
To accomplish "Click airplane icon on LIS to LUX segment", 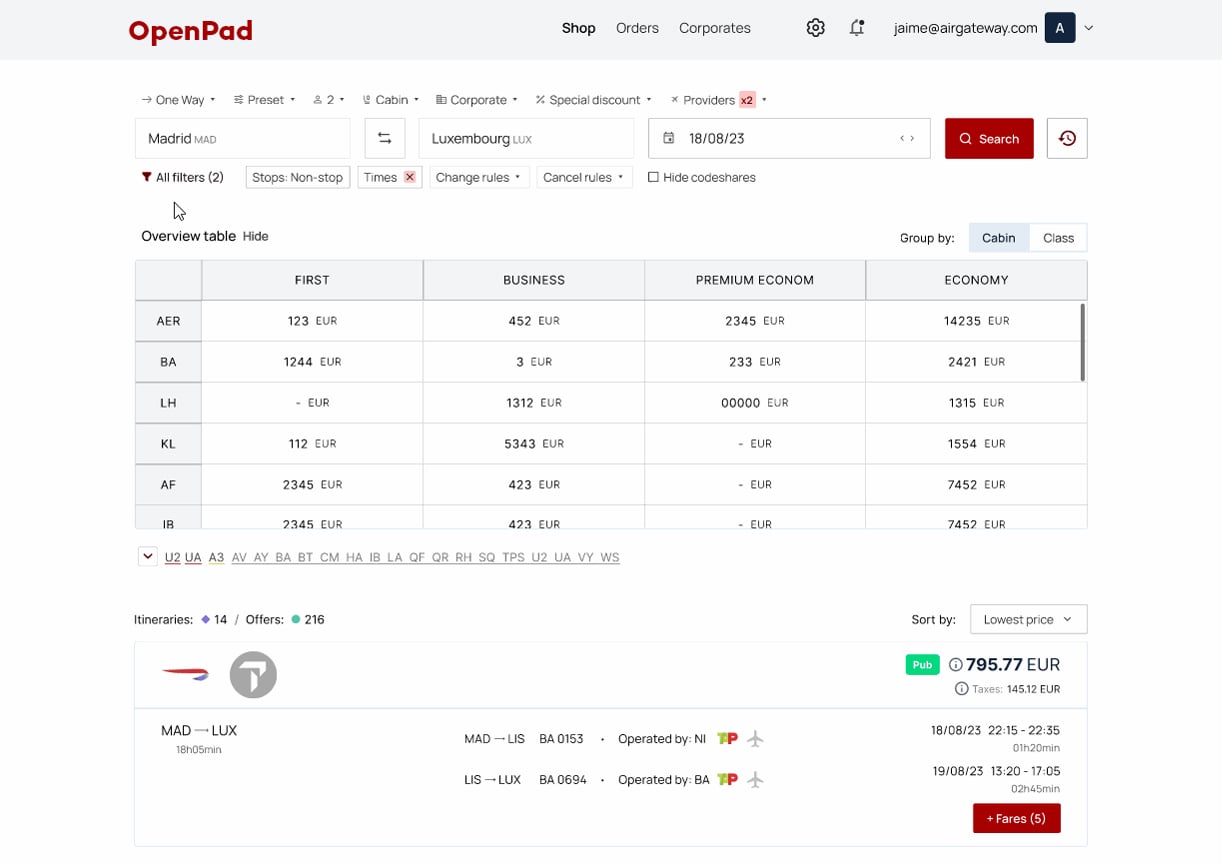I will 755,780.
